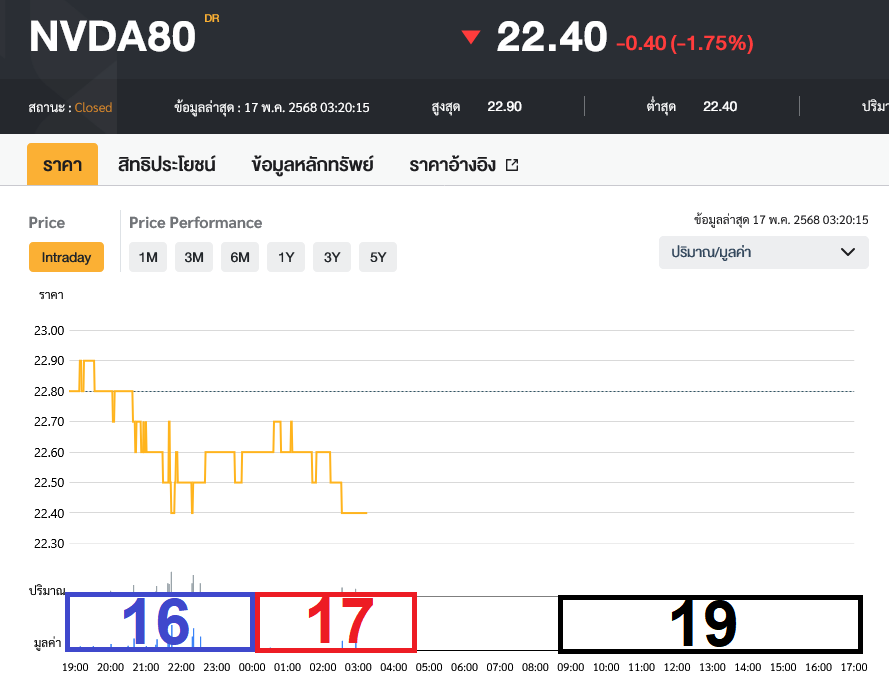
Task: Click the NVDA80 symbol title
Action: tap(113, 37)
